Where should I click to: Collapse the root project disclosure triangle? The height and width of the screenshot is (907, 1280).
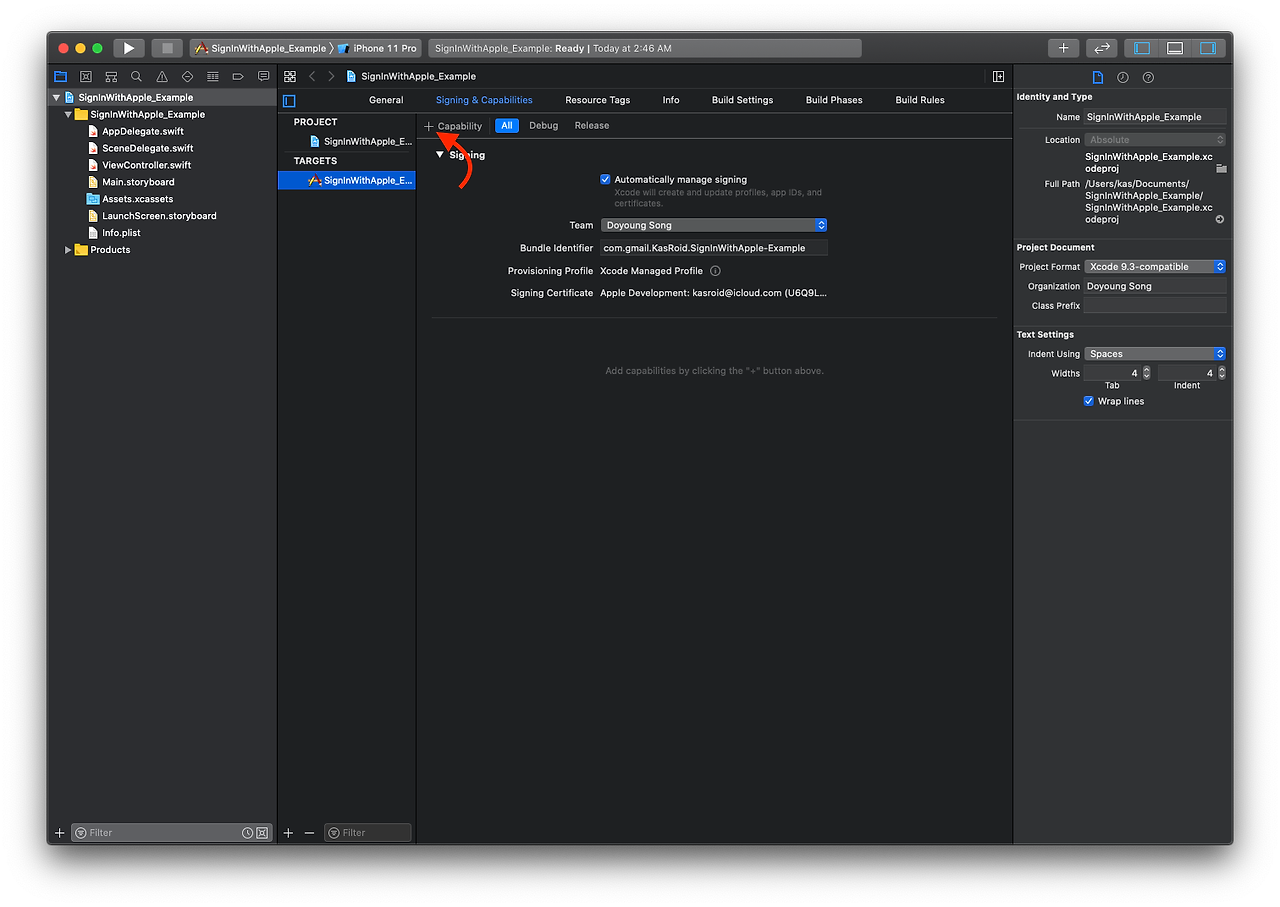(x=57, y=98)
